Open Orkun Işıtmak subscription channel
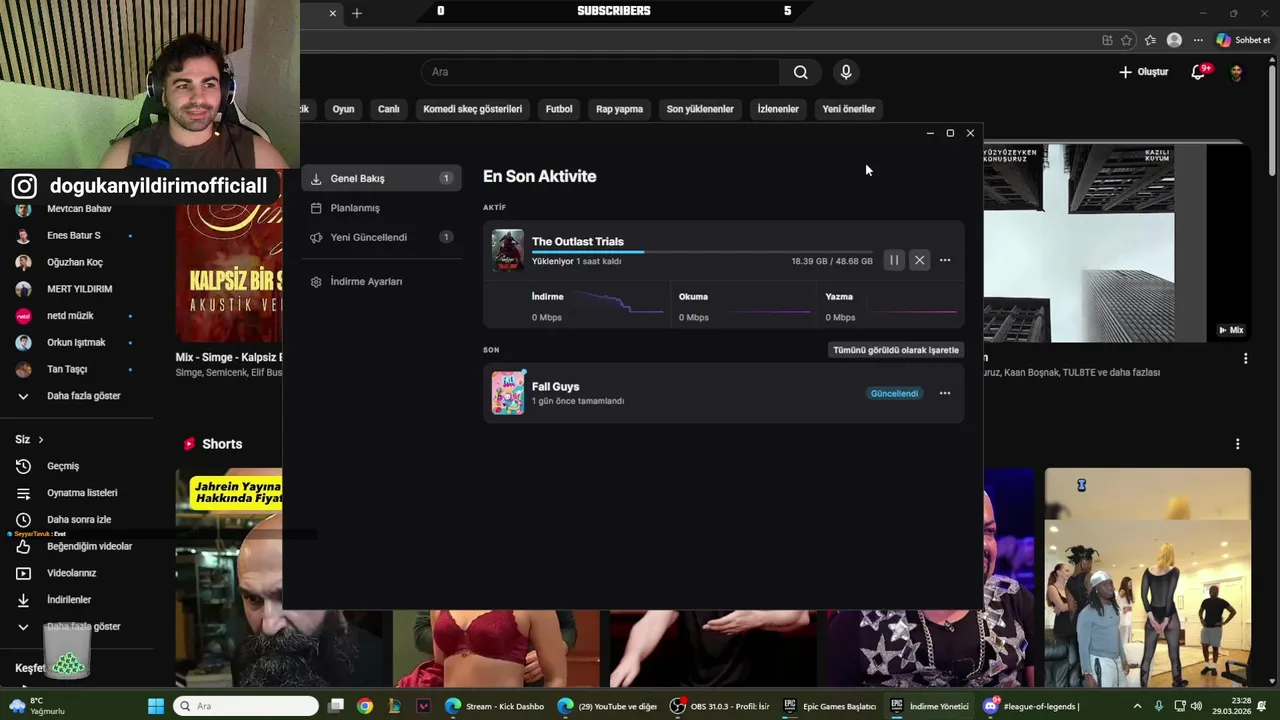The image size is (1280, 720). click(x=76, y=342)
